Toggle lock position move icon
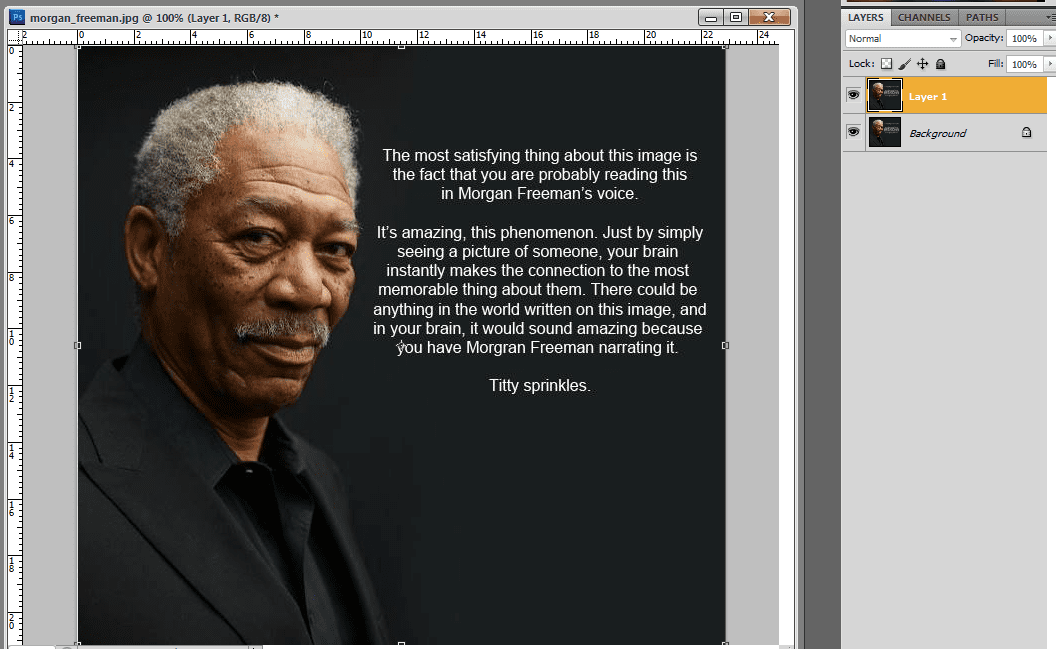1056x649 pixels. (x=923, y=64)
